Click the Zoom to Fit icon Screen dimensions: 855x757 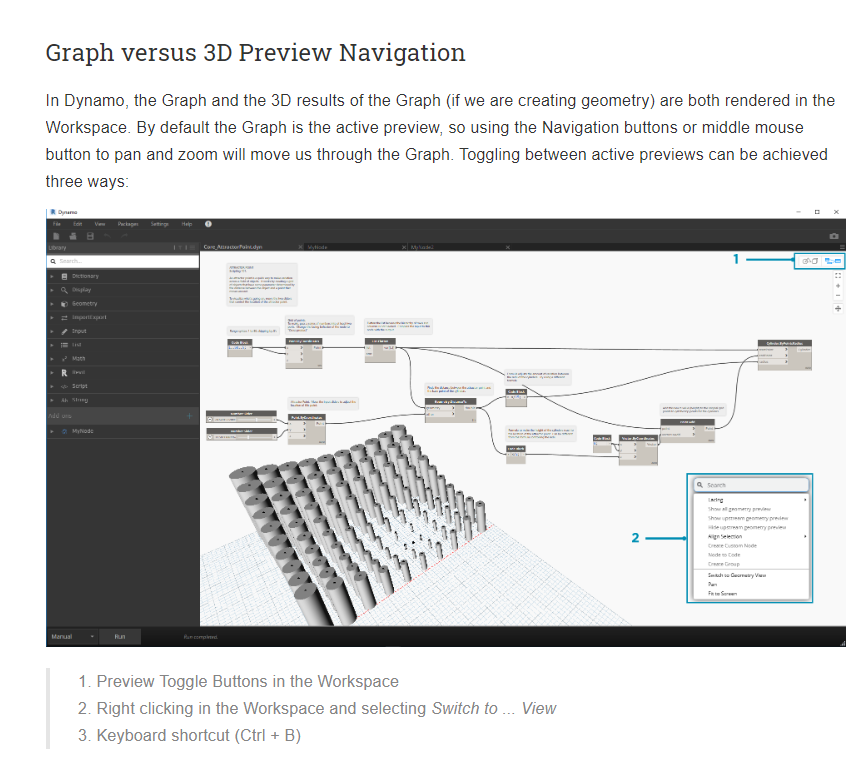point(837,274)
